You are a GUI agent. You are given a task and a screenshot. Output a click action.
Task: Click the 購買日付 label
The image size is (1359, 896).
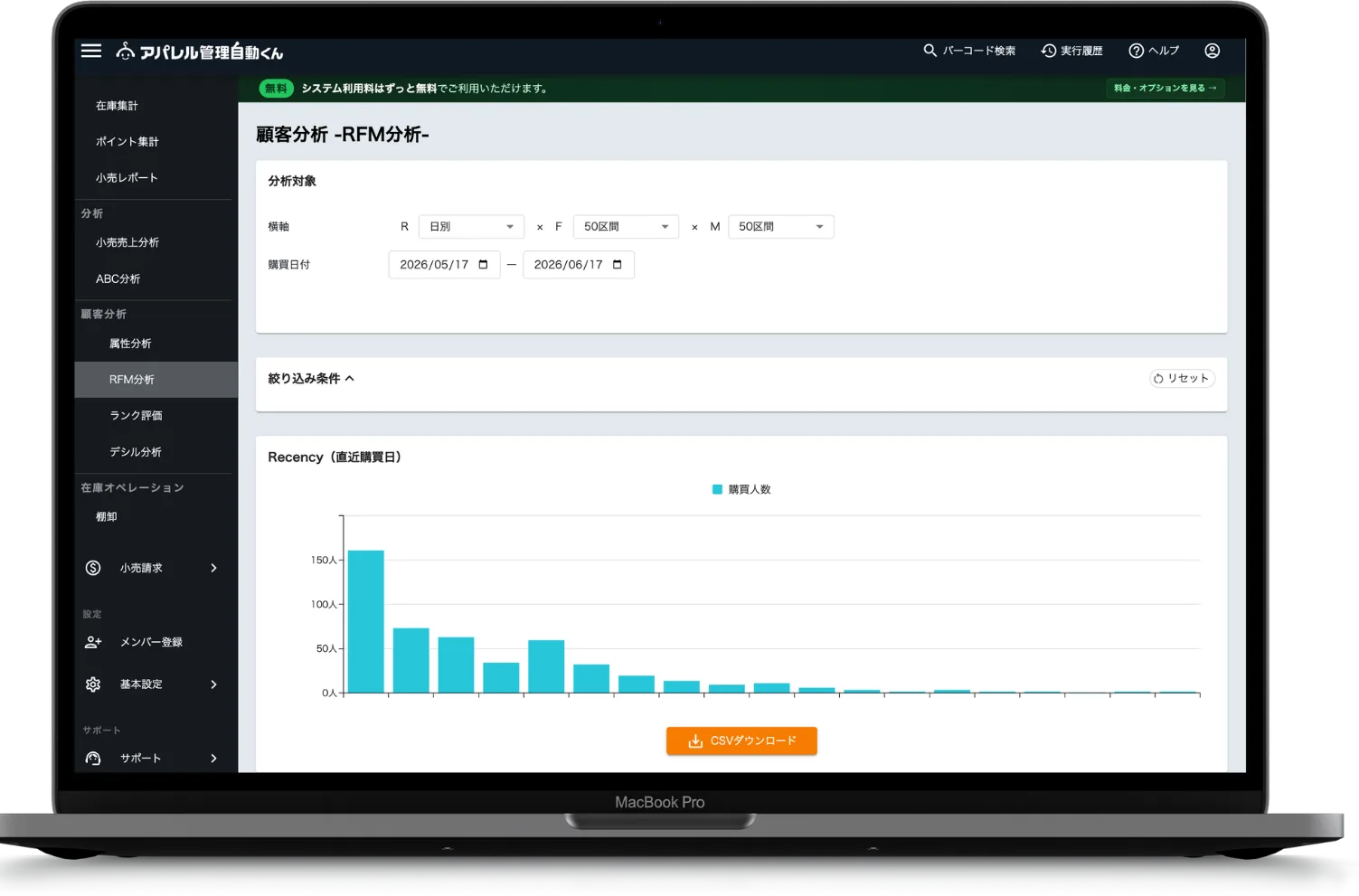(x=288, y=265)
